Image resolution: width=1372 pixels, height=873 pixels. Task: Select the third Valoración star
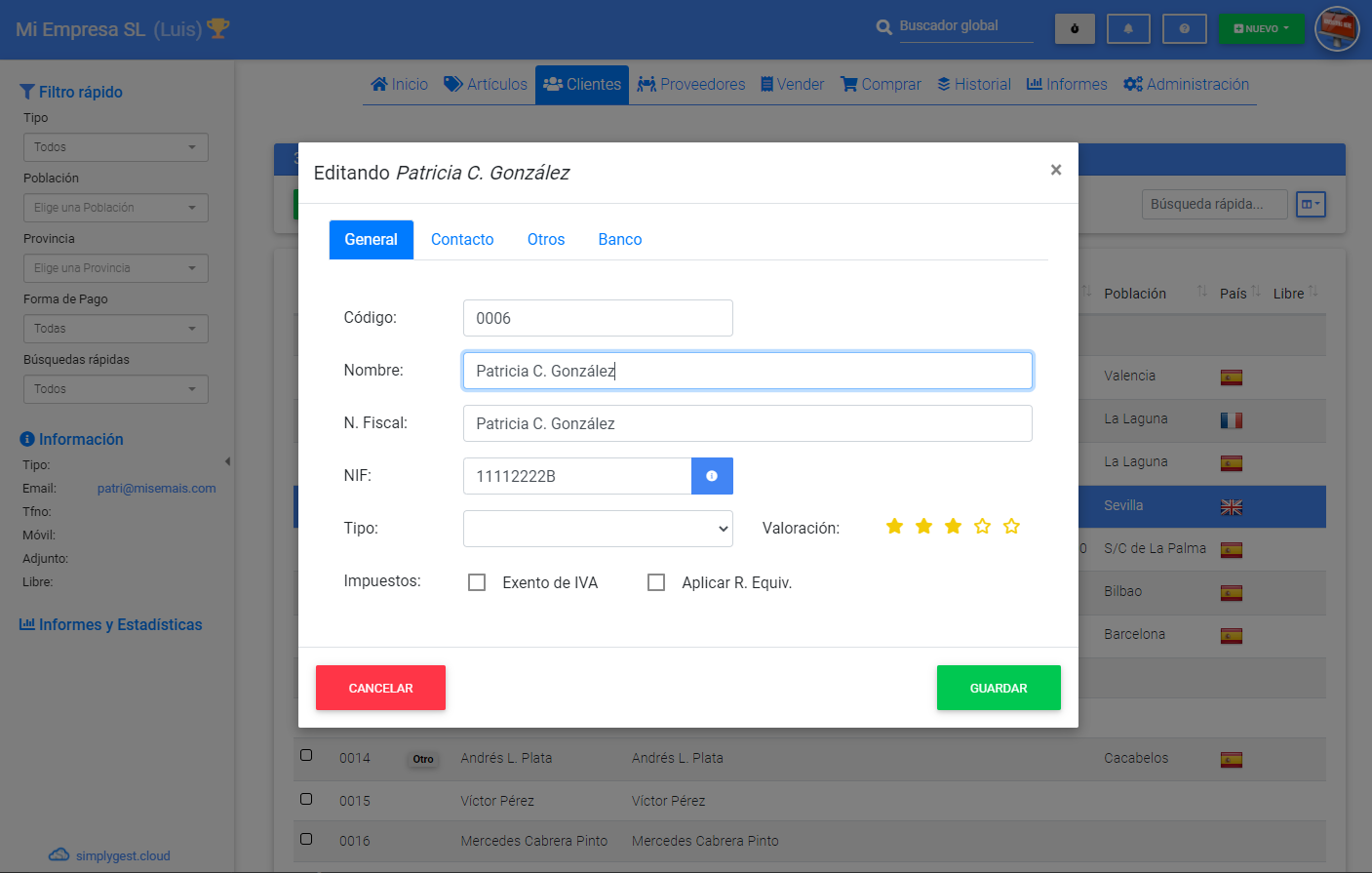click(953, 527)
